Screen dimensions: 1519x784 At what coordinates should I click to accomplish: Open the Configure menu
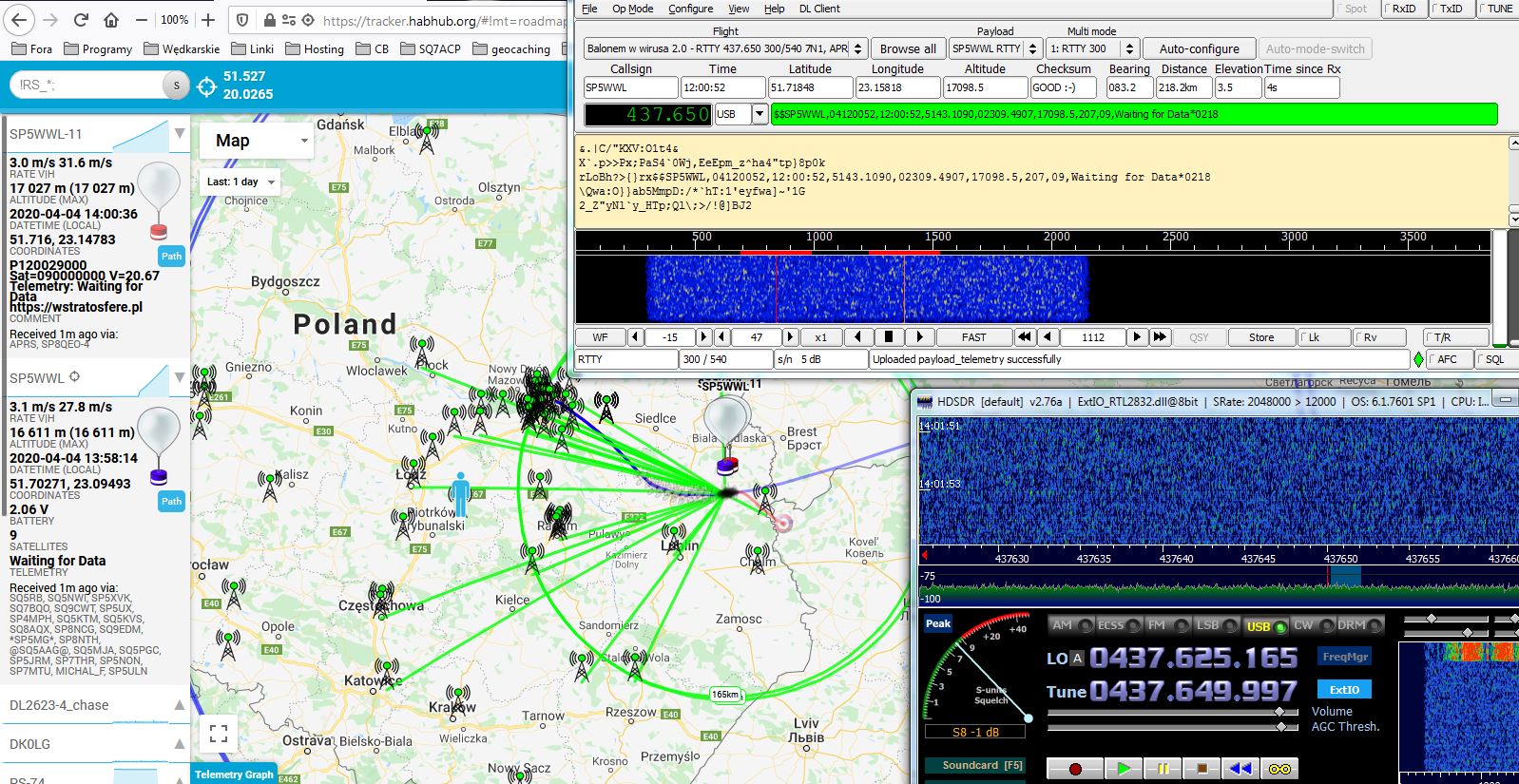click(690, 9)
